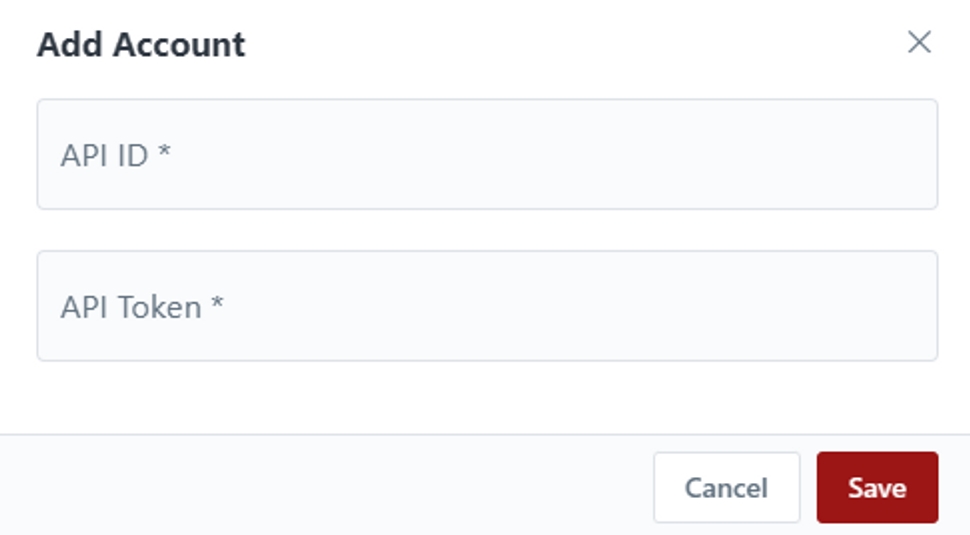Activate the first input, API ID
This screenshot has height=535, width=970.
click(x=487, y=154)
